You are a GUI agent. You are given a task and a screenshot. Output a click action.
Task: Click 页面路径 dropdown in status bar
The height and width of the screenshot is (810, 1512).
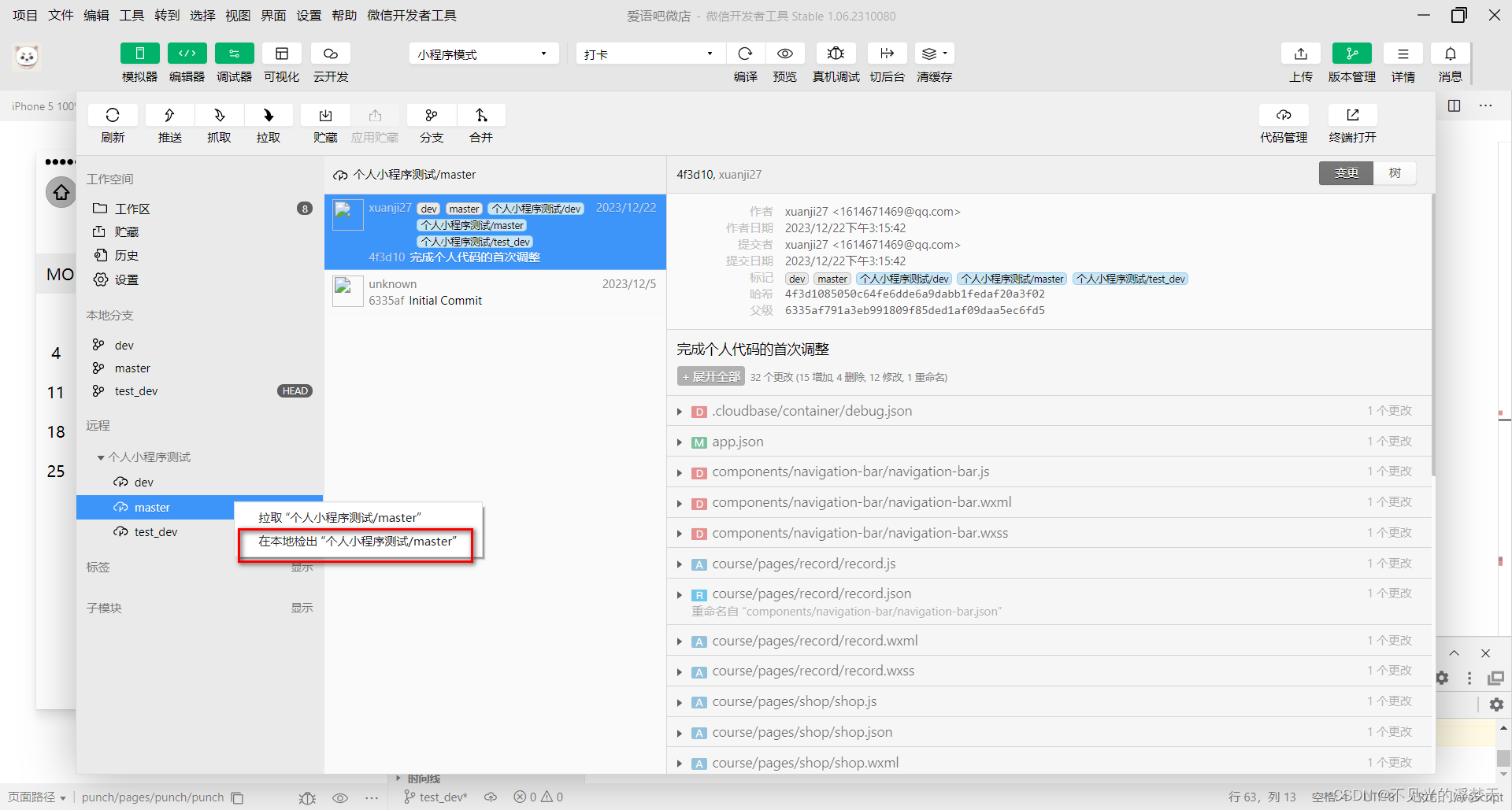37,797
